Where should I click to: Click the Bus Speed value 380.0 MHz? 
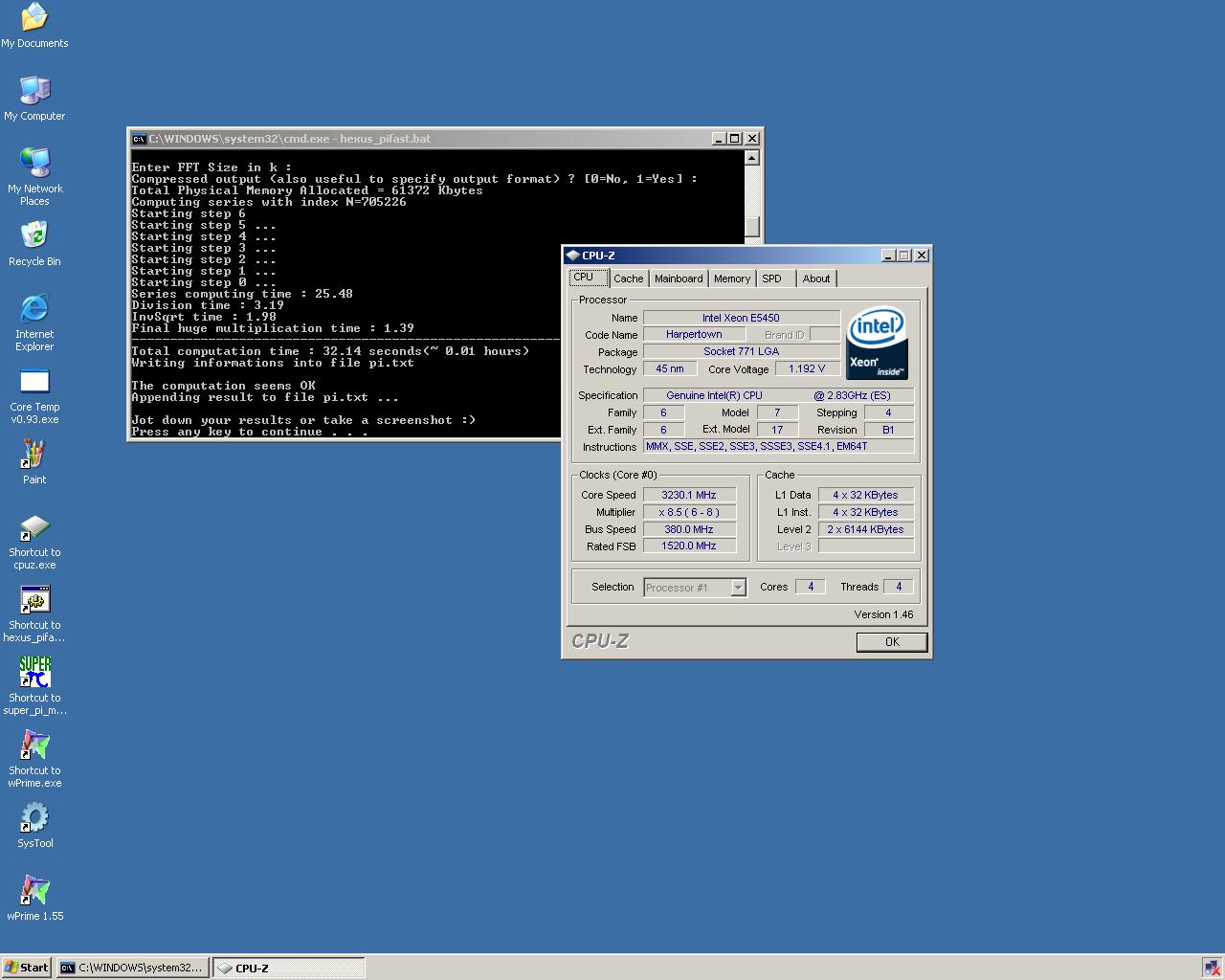point(689,529)
